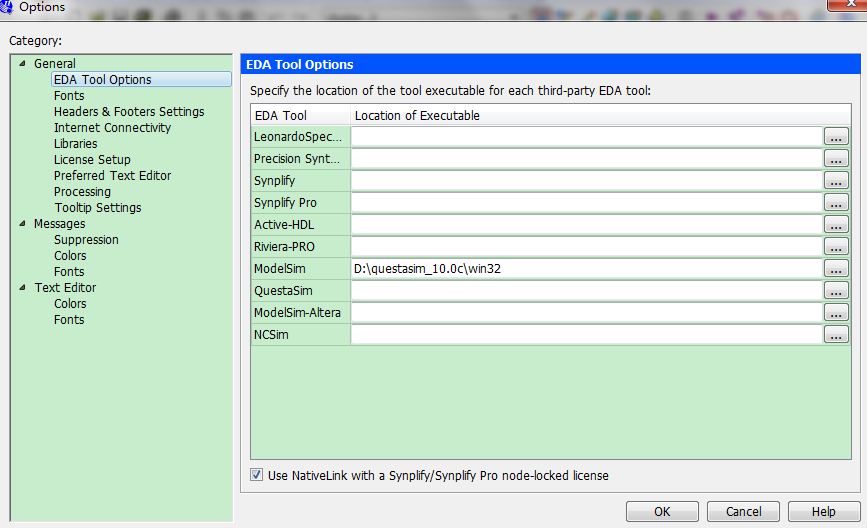Viewport: 867px width, 528px height.
Task: Browse for NCSim executable location
Action: point(836,335)
